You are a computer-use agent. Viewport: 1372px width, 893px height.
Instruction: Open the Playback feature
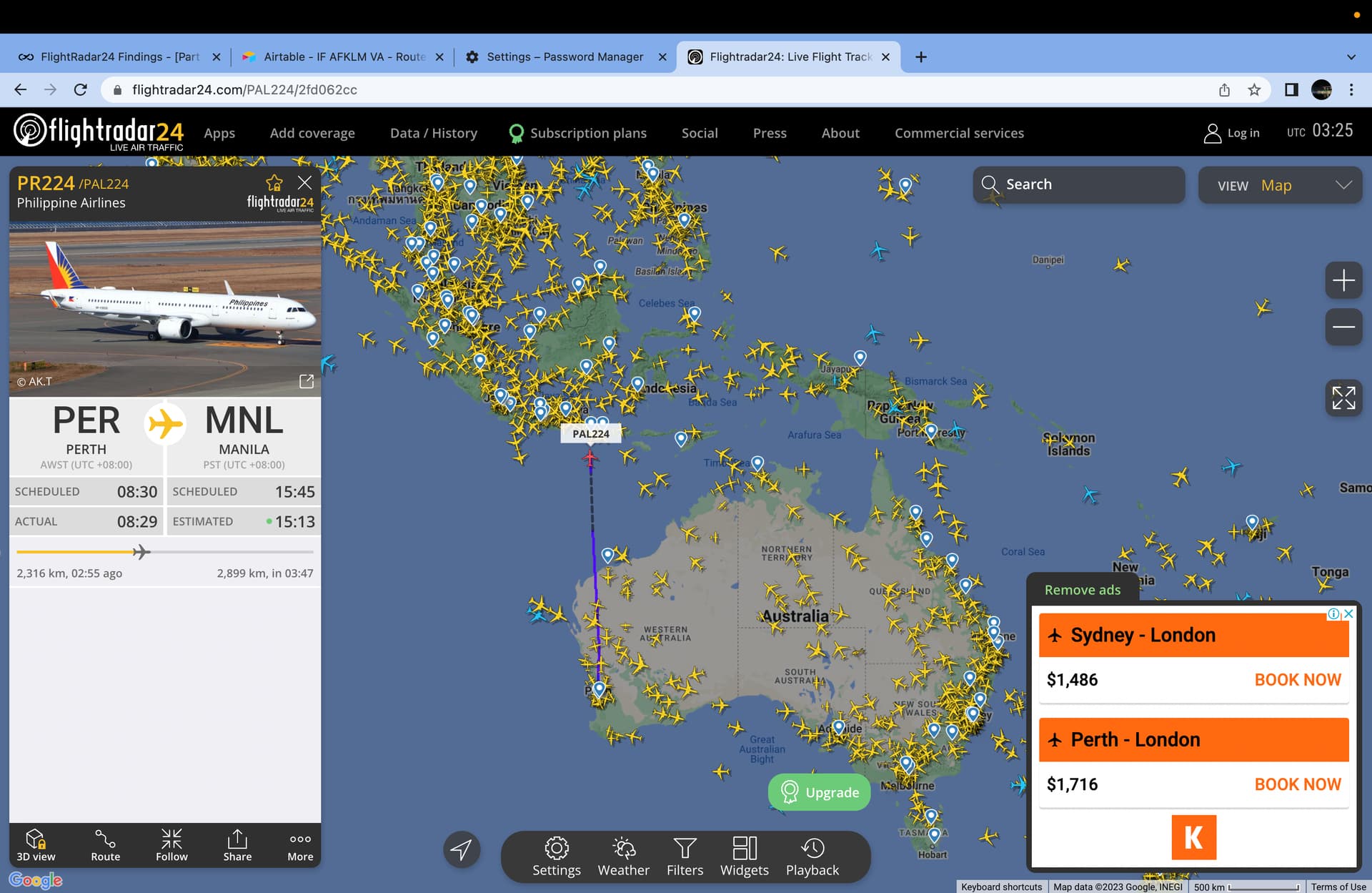point(812,857)
